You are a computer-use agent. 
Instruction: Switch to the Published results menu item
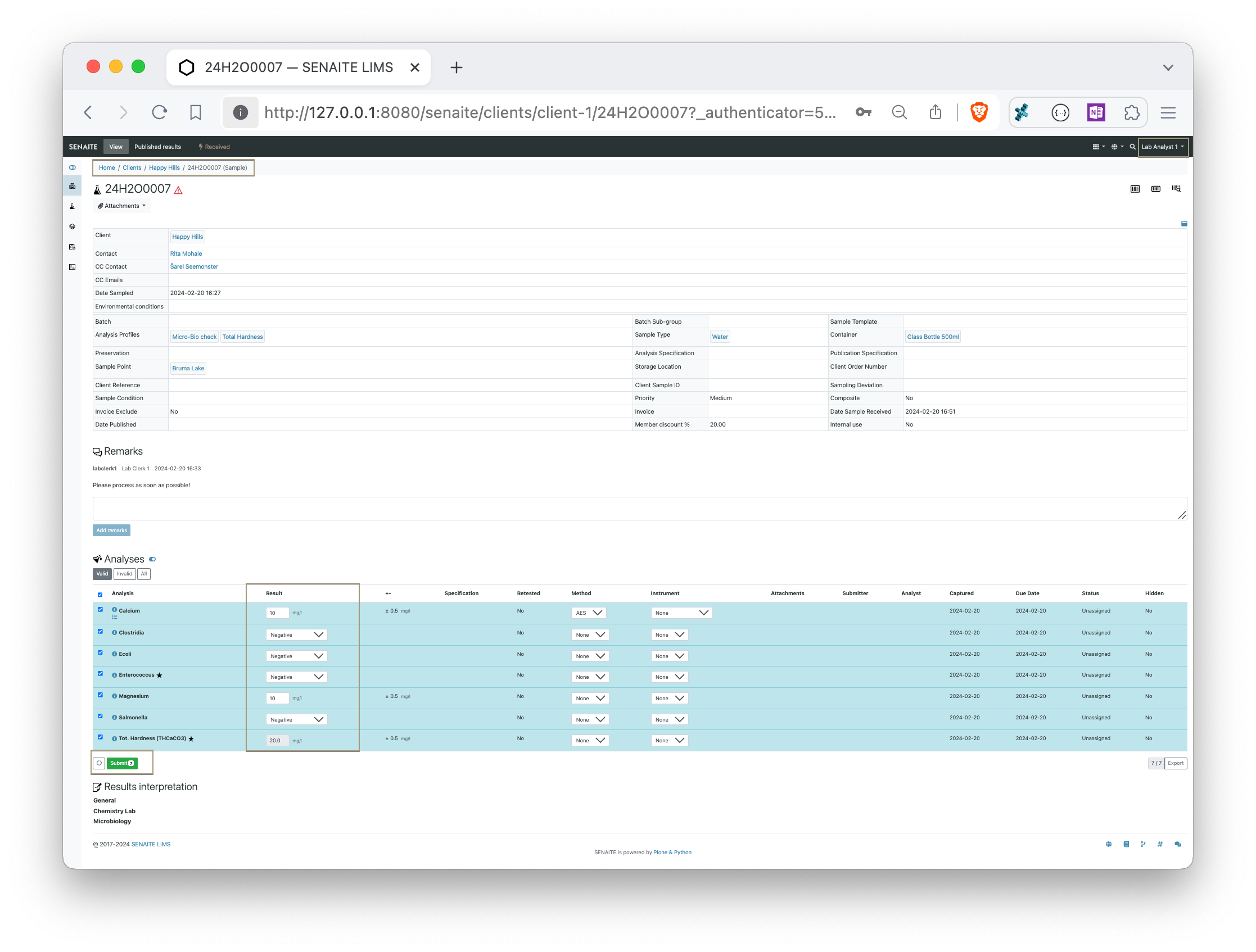click(158, 147)
